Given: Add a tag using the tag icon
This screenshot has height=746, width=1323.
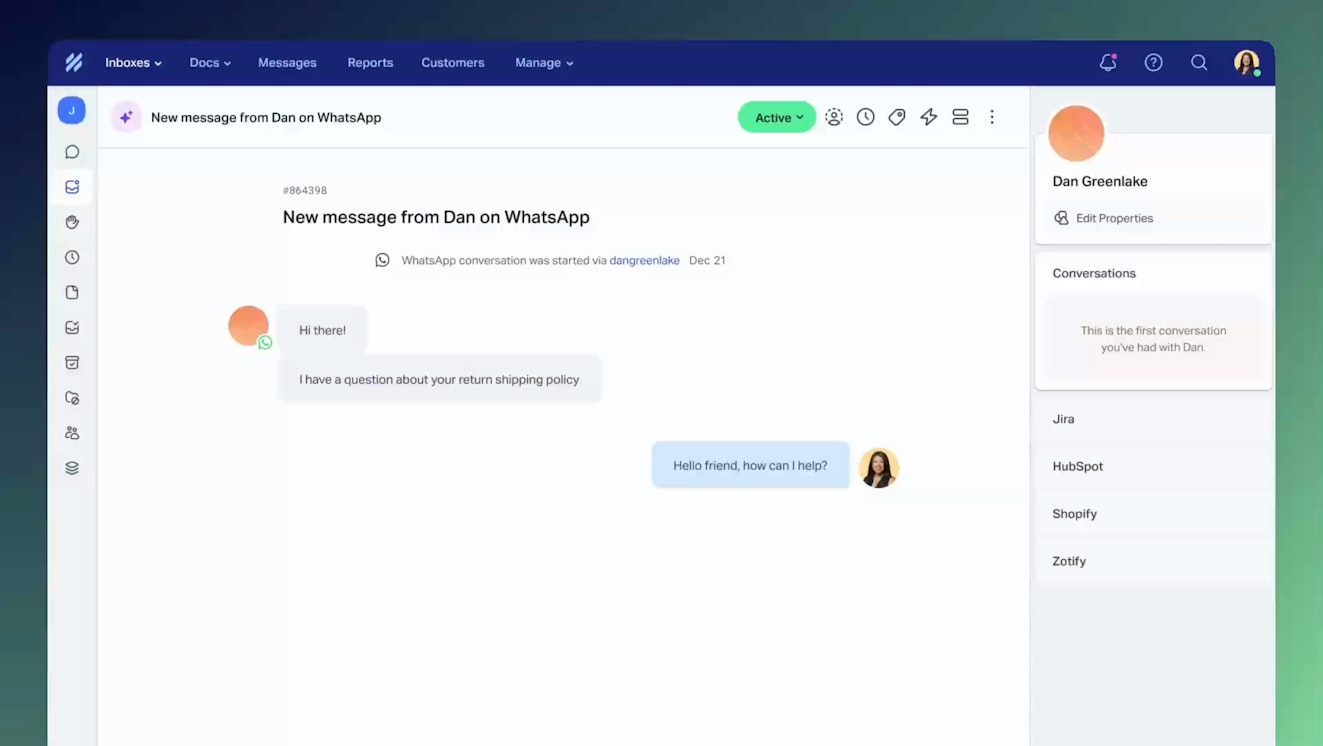Looking at the screenshot, I should click(896, 117).
